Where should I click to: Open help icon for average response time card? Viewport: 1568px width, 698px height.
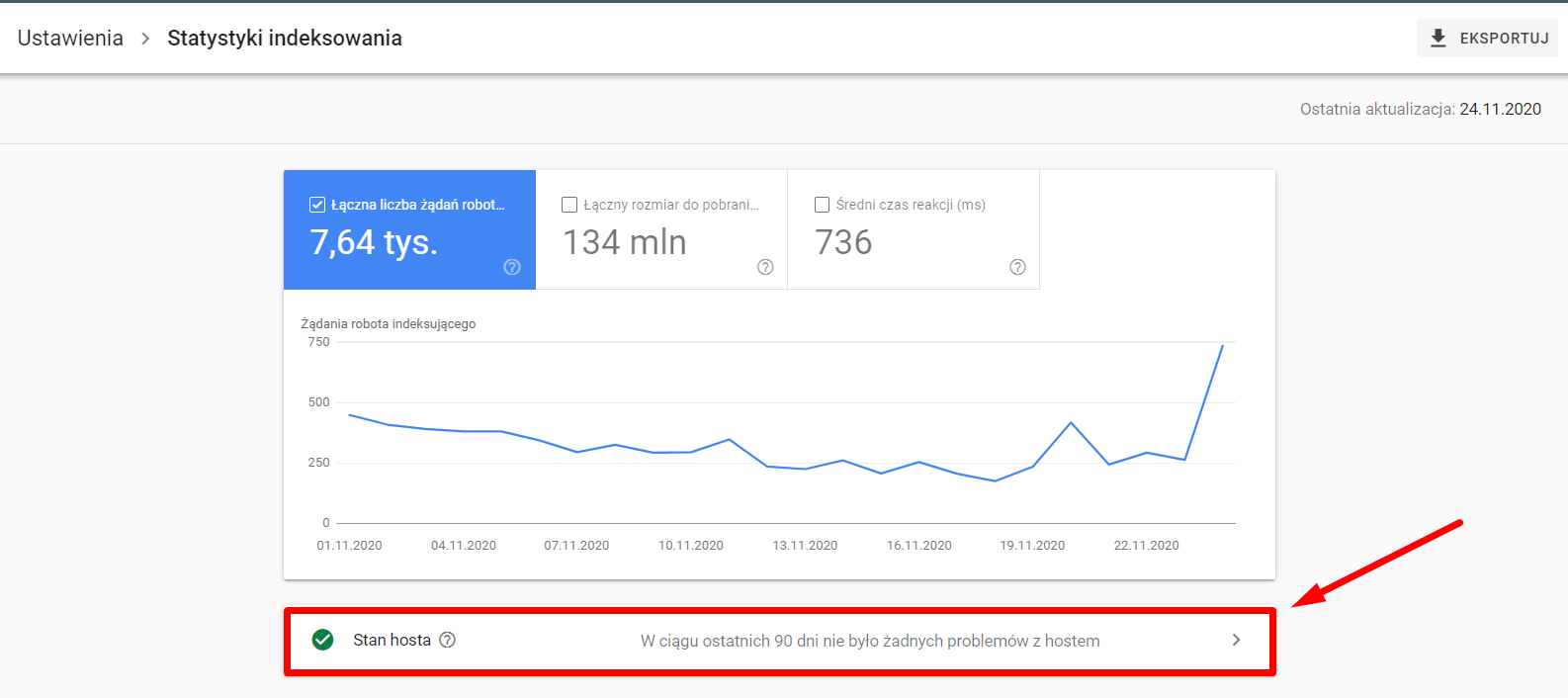coord(1017,267)
